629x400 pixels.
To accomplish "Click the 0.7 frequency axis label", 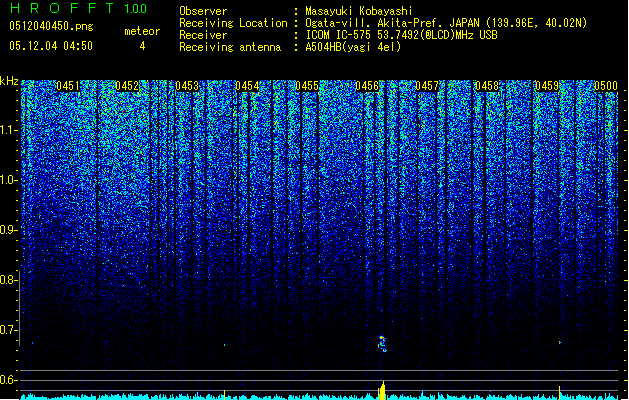I will (8, 330).
